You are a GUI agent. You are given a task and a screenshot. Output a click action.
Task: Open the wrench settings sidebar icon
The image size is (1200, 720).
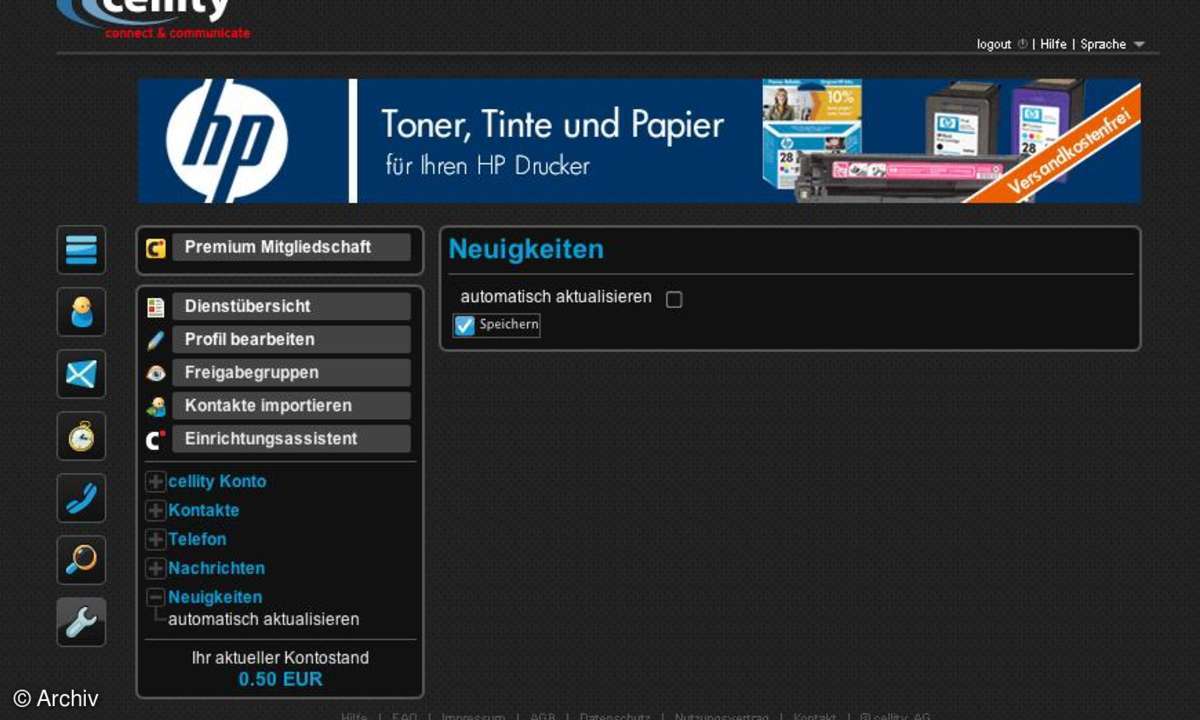(81, 622)
